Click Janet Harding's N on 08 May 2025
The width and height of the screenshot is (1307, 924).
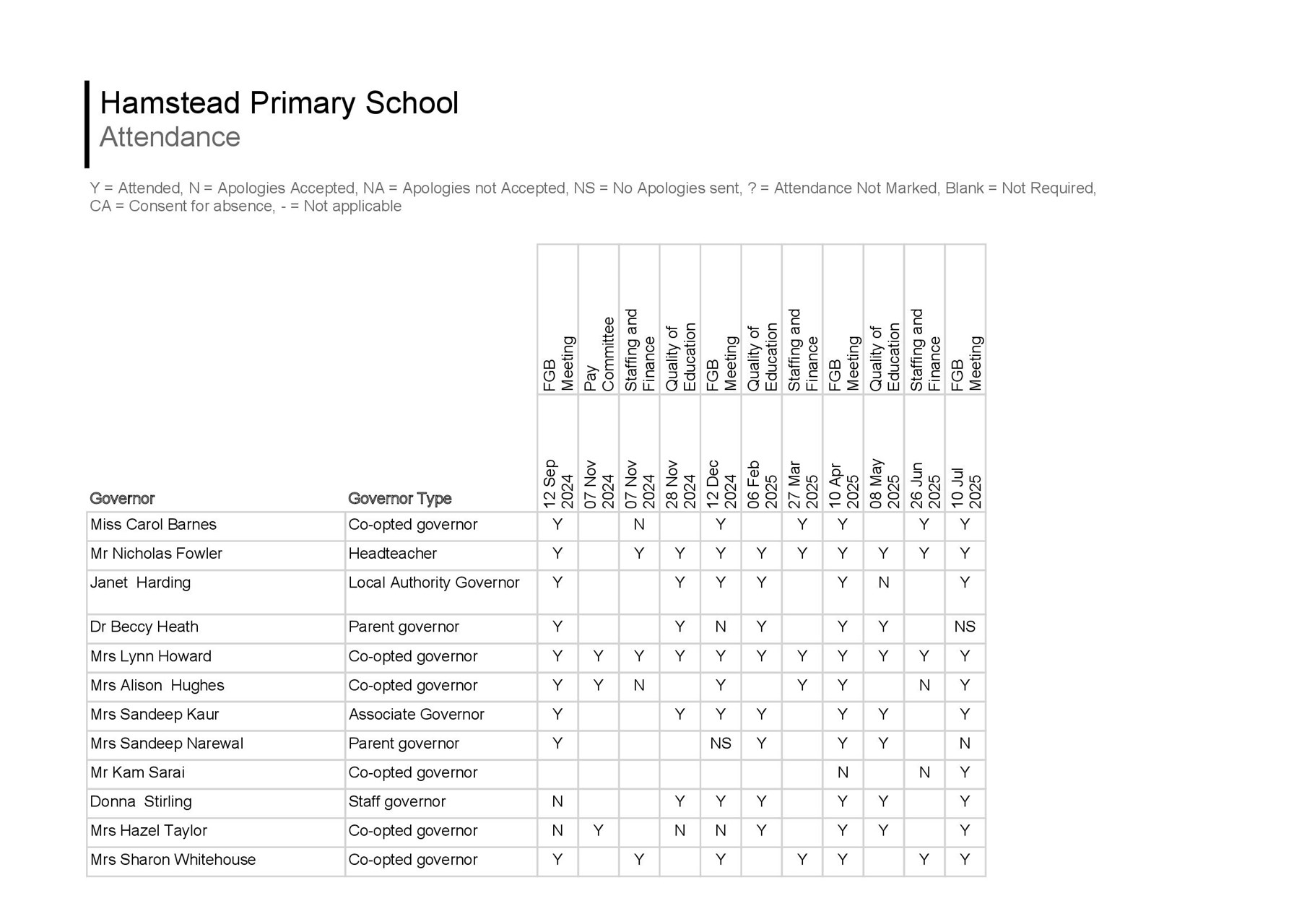(x=883, y=583)
